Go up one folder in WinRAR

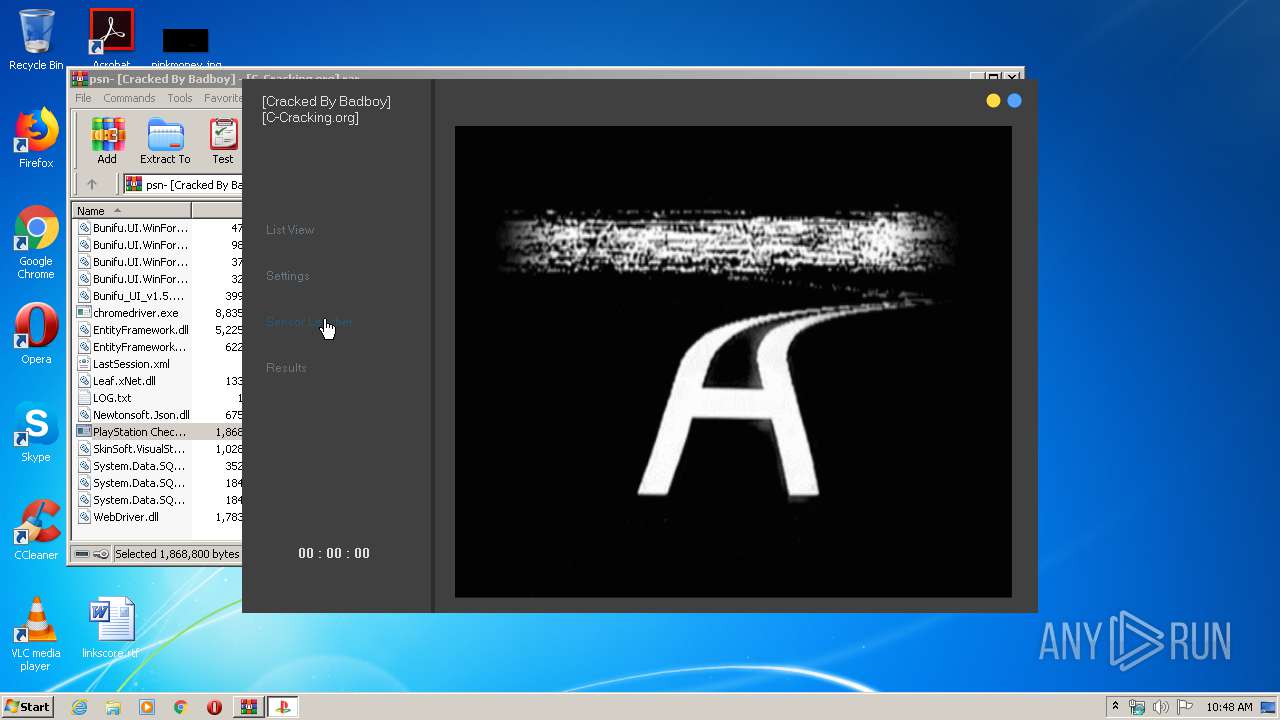click(92, 184)
